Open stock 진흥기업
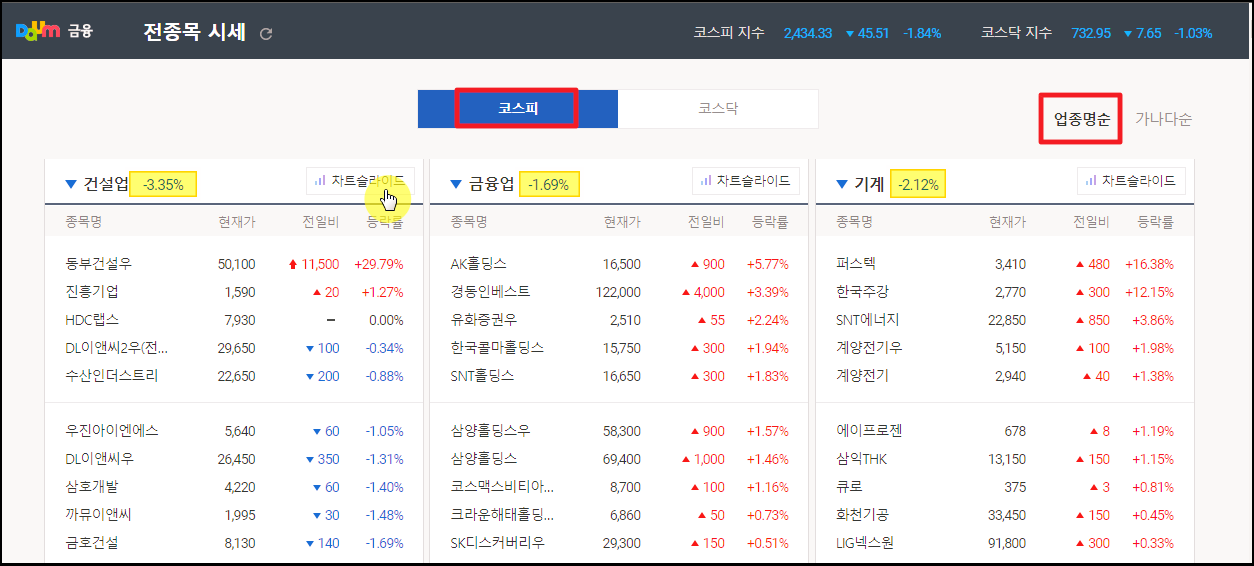The image size is (1254, 566). tap(91, 292)
